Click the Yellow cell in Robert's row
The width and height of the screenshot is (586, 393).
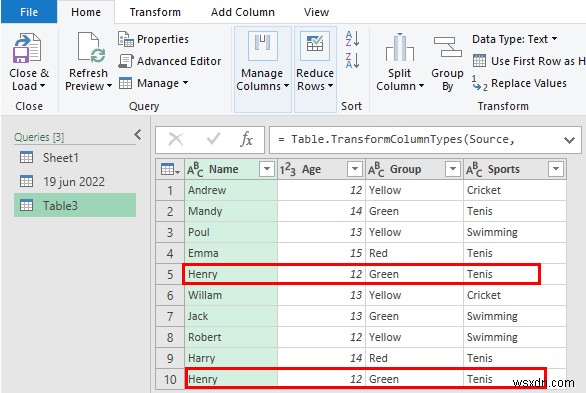tap(414, 337)
